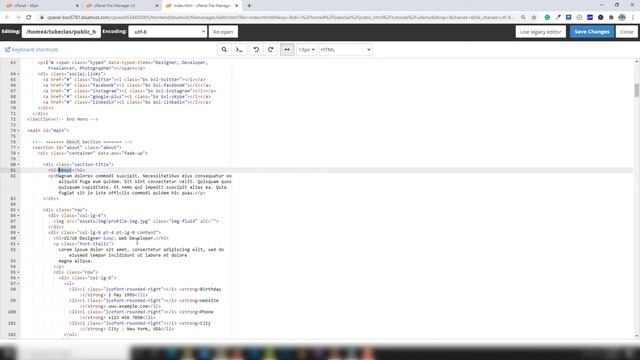Click the editor vertical scrollbar thumb
The width and height of the screenshot is (640, 360).
pos(636,90)
